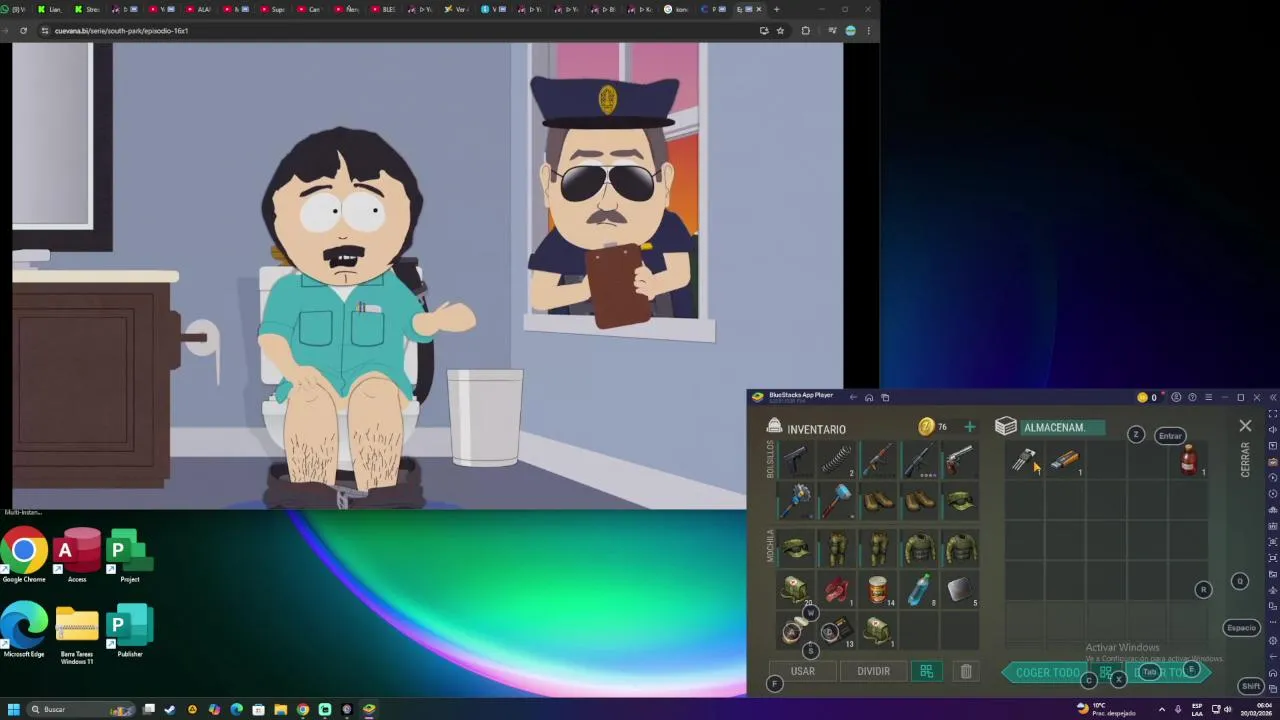Click the COGER TODO button

[1048, 673]
